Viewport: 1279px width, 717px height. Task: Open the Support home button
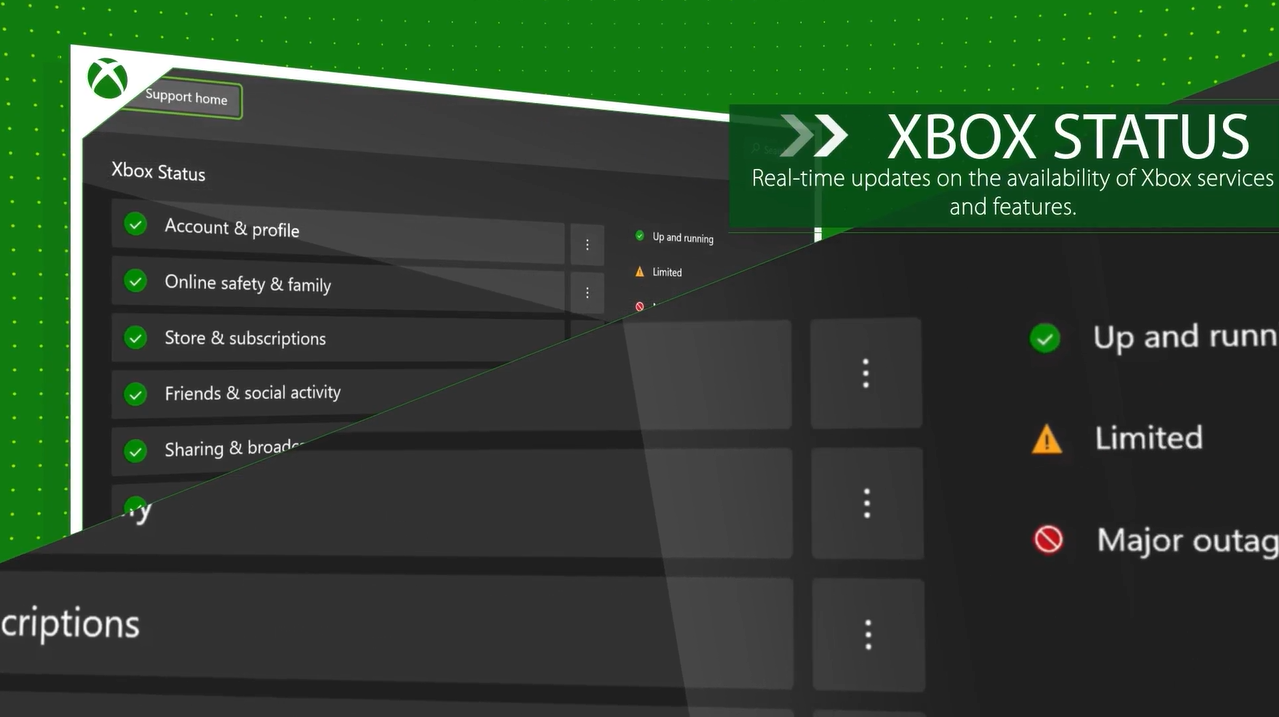[186, 98]
